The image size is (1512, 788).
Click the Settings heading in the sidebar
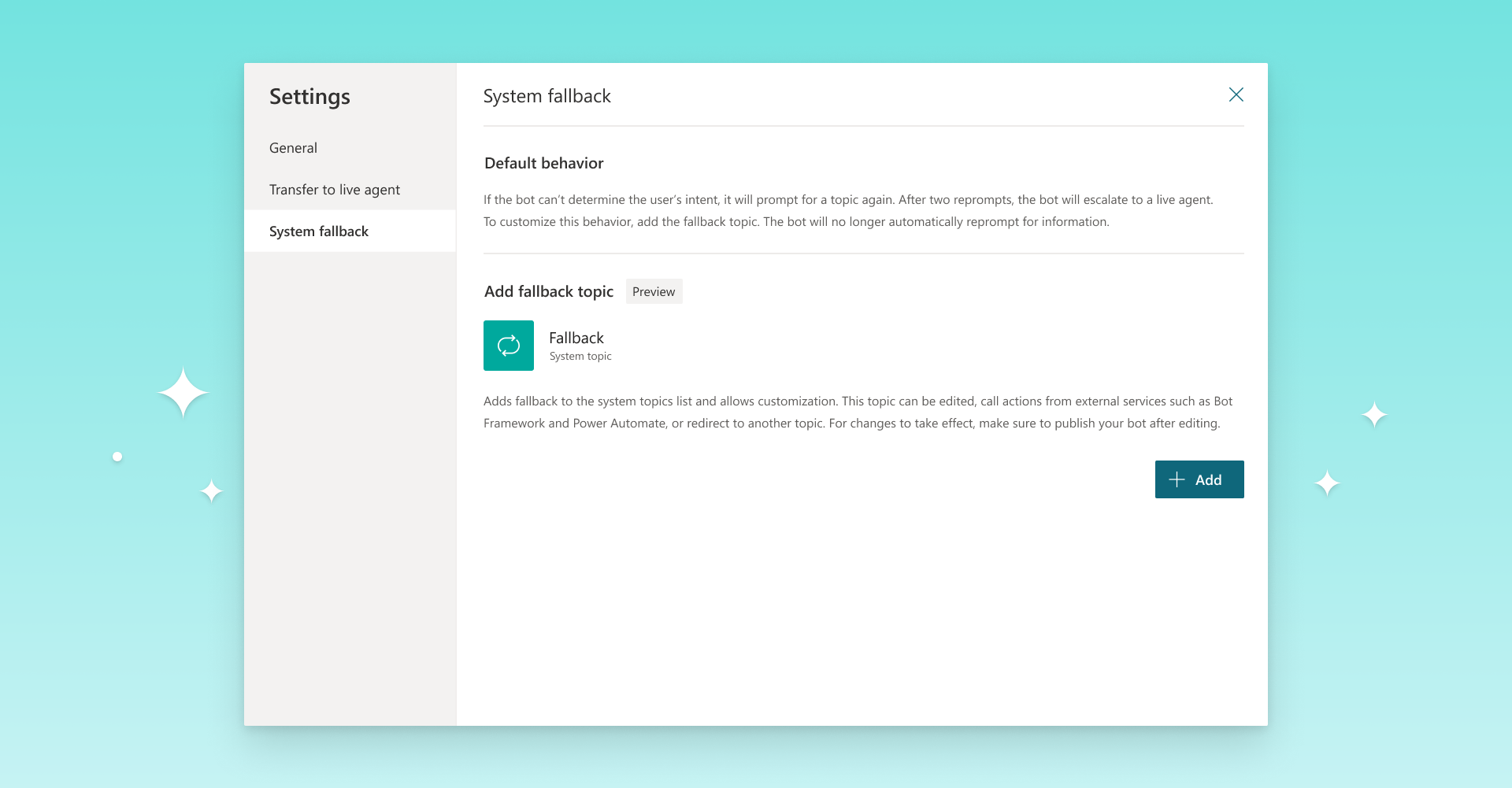pyautogui.click(x=309, y=97)
